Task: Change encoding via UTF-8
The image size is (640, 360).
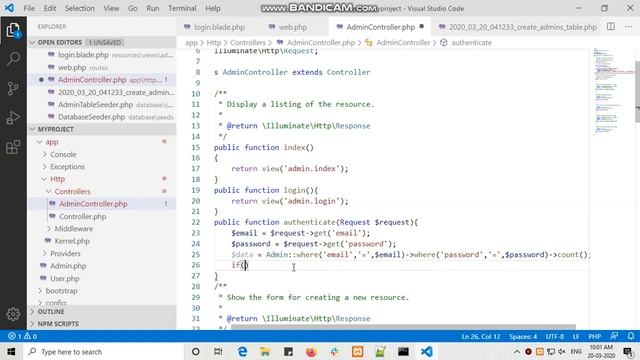Action: click(x=555, y=336)
